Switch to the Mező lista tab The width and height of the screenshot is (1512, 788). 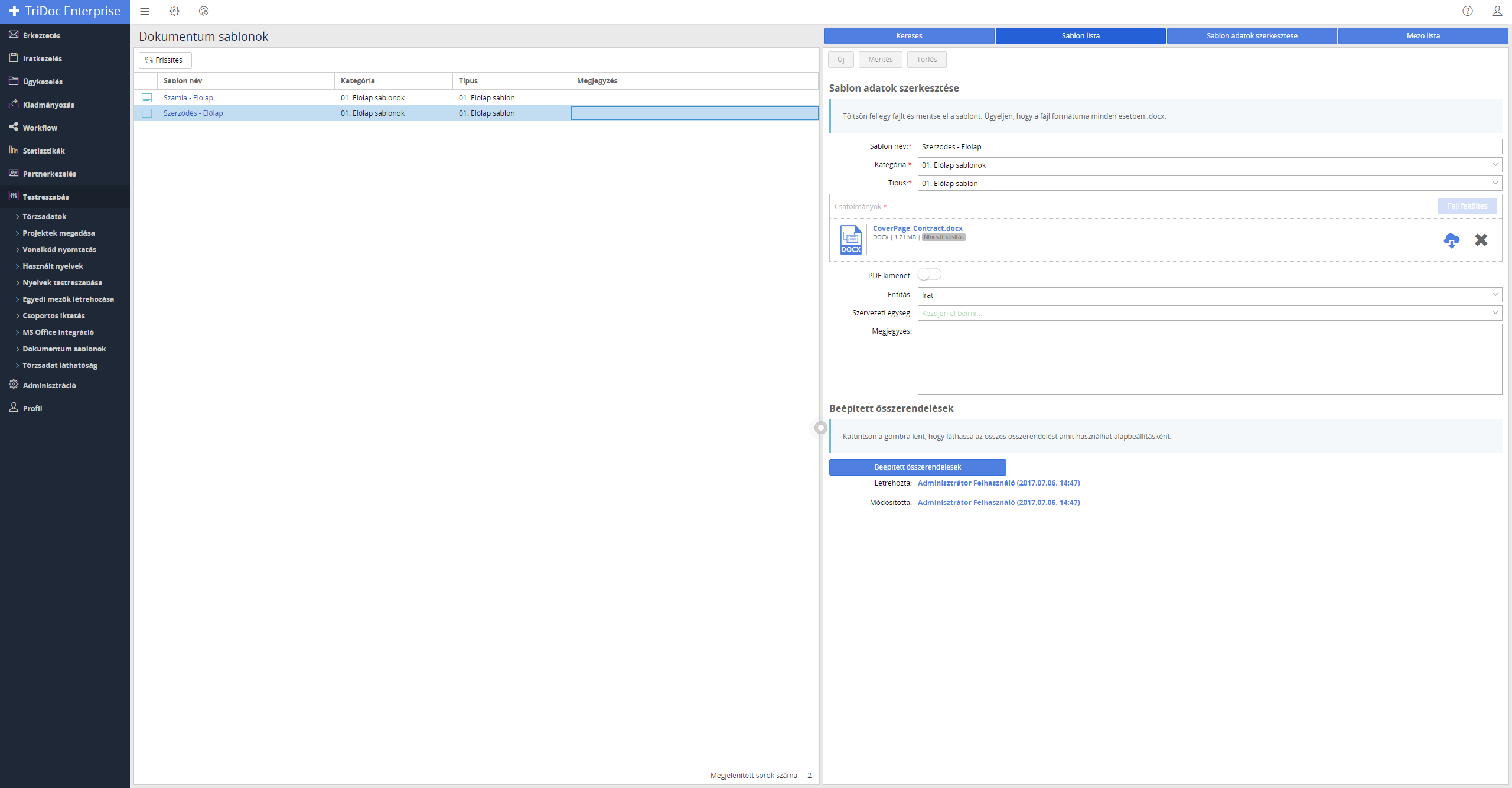point(1423,36)
